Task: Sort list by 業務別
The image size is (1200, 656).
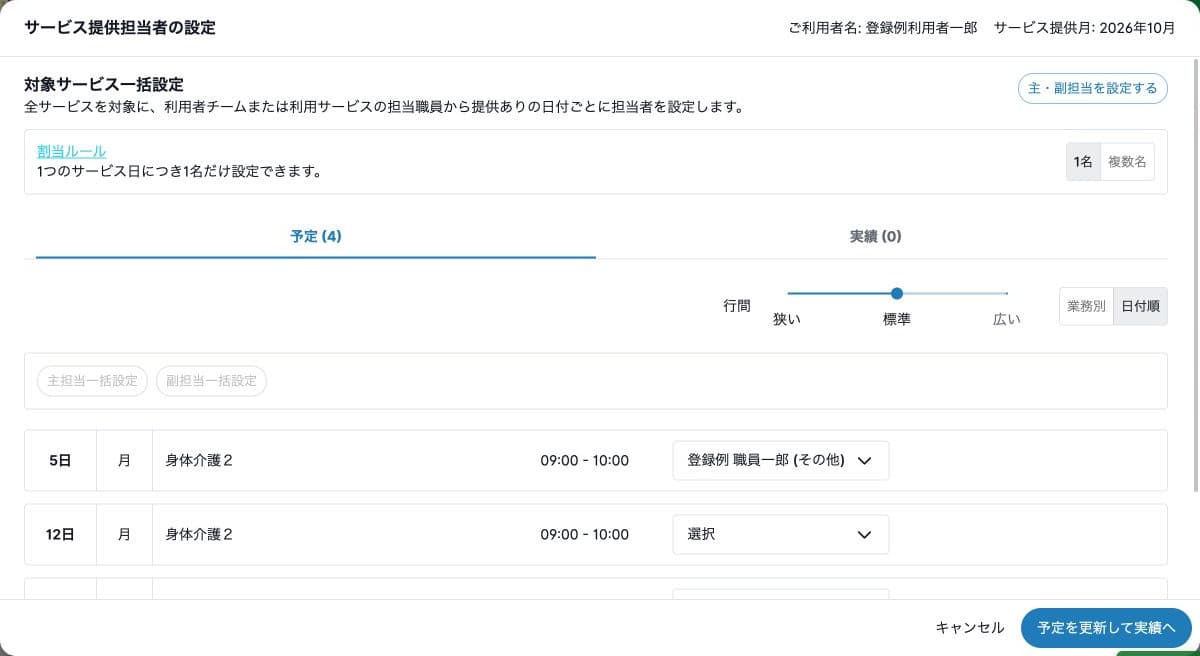Action: coord(1086,307)
